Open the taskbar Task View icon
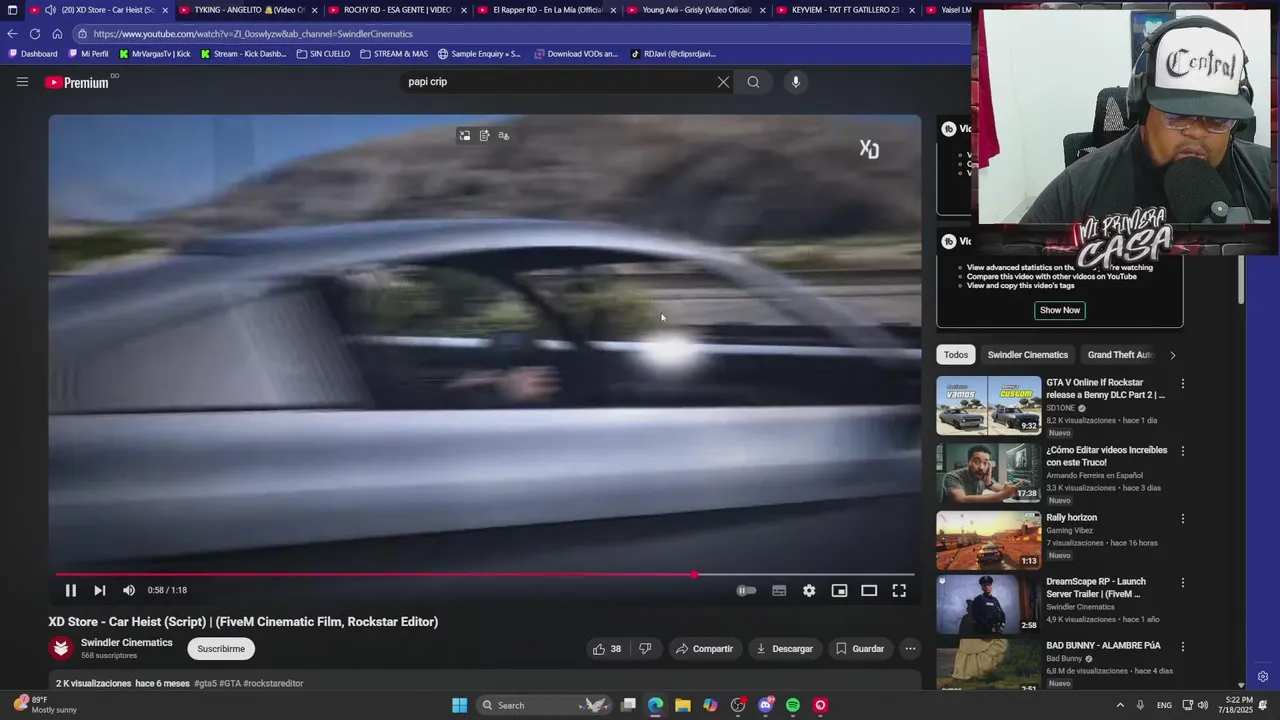This screenshot has width=1280, height=720. click(628, 705)
